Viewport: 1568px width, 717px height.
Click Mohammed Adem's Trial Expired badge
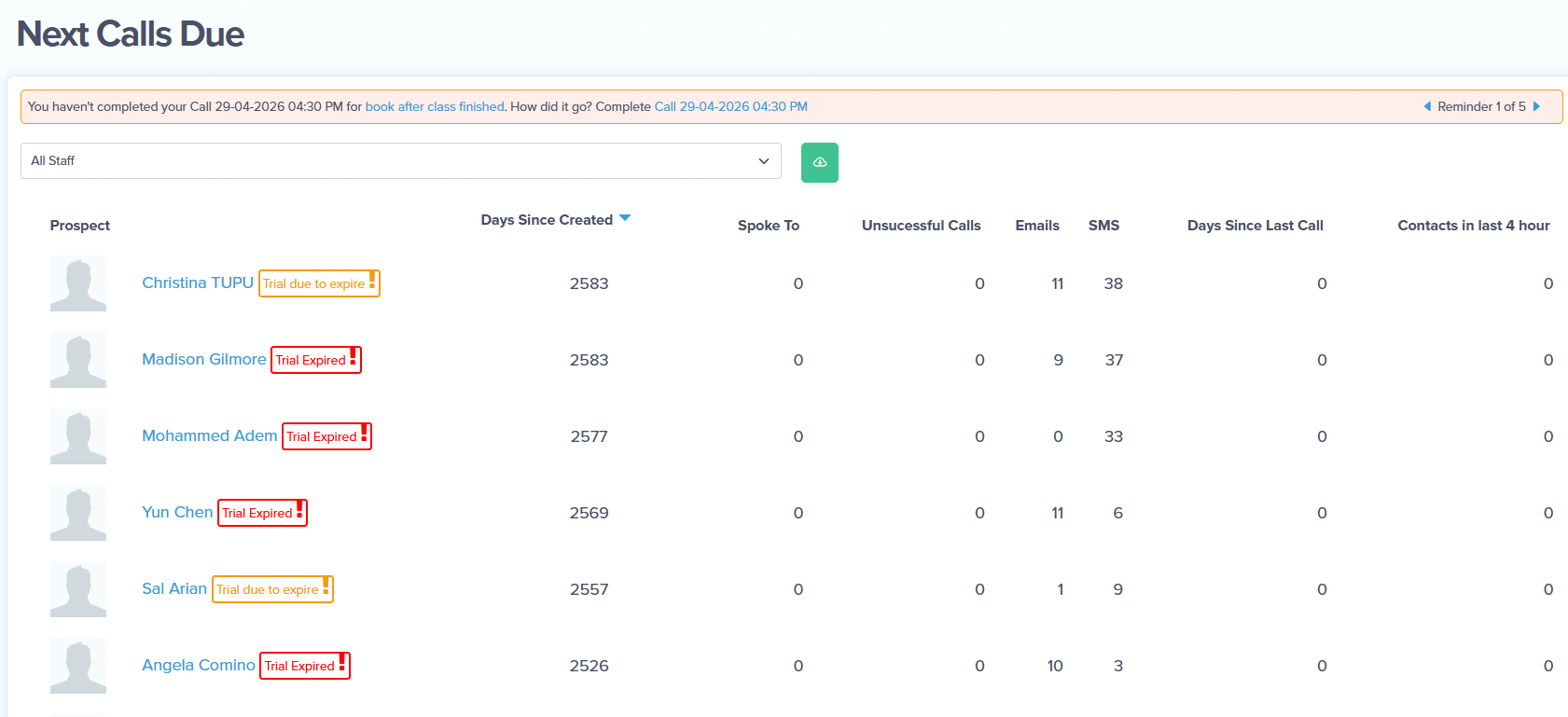327,436
